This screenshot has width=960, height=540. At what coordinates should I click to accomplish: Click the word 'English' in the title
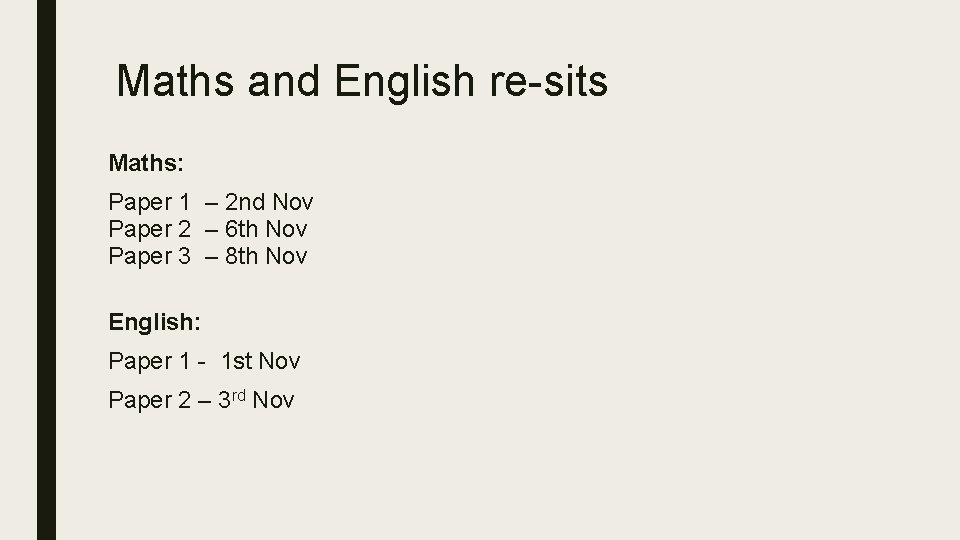point(404,83)
